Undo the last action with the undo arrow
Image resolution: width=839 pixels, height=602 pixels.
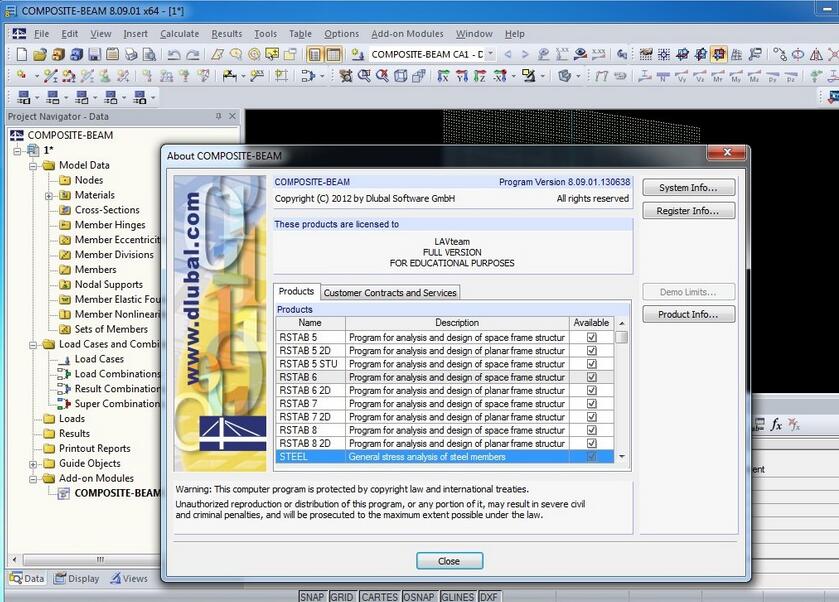tap(174, 54)
